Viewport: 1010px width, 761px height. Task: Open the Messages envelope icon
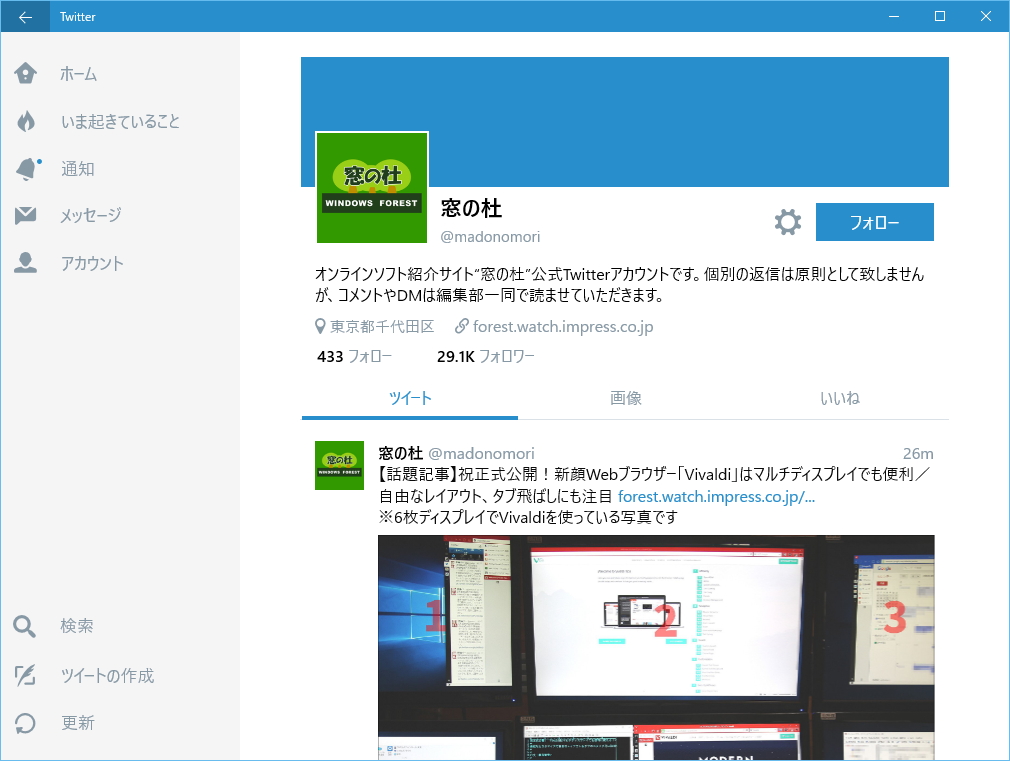click(x=26, y=215)
